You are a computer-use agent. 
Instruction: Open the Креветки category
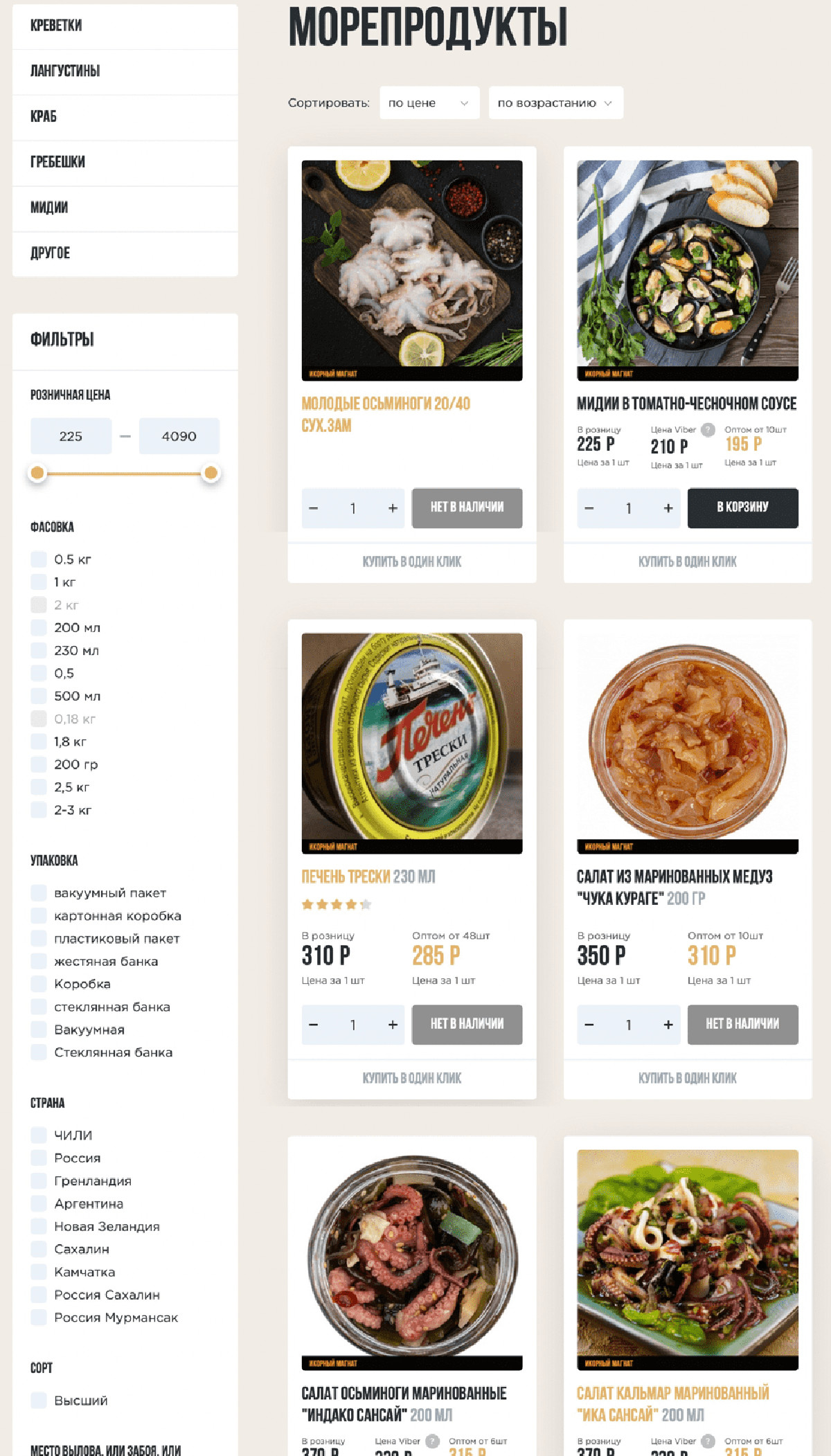pyautogui.click(x=125, y=26)
